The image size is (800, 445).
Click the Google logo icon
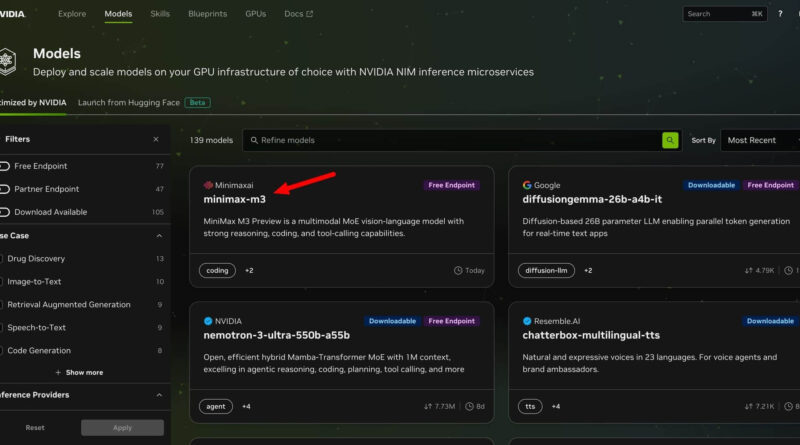527,185
